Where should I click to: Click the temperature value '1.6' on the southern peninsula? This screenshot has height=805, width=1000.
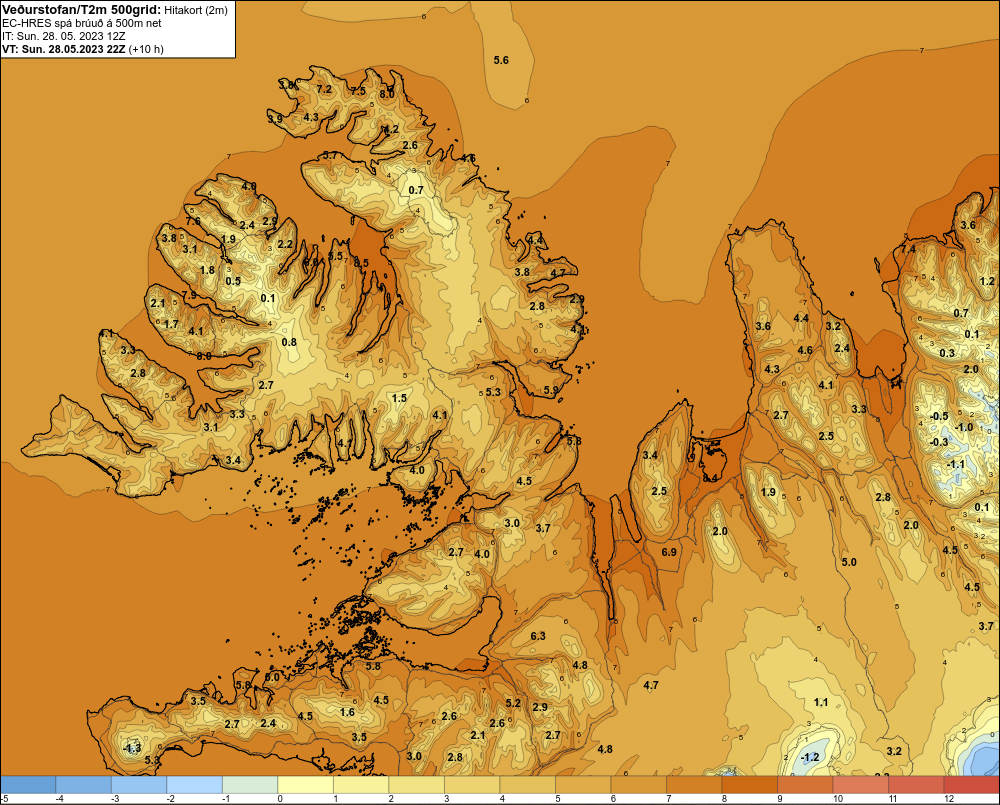347,713
